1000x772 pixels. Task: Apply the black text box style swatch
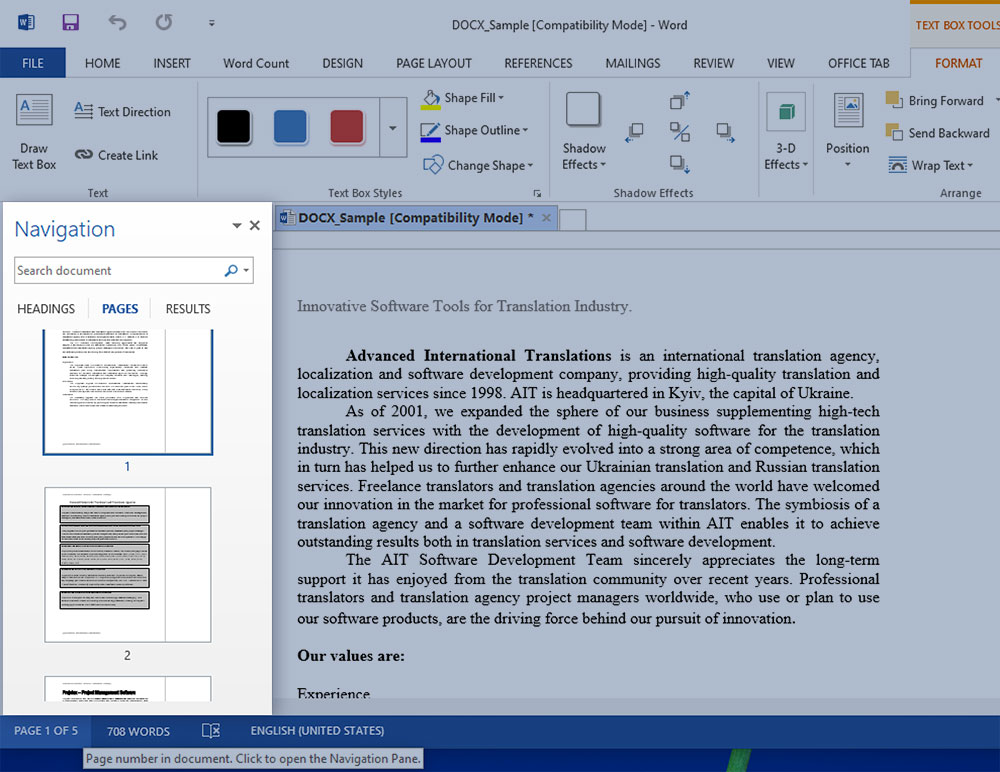233,126
